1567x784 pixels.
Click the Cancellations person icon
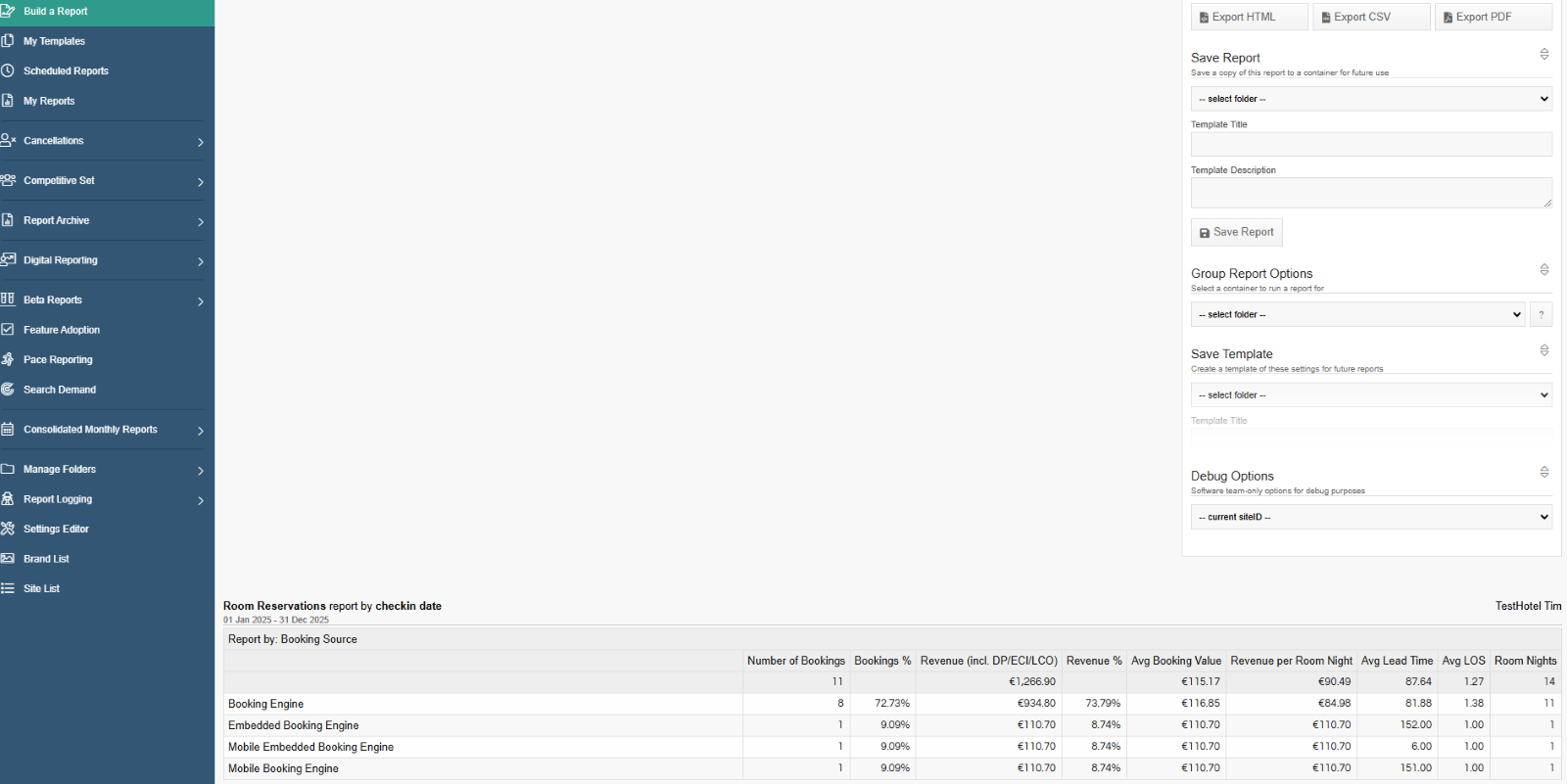pyautogui.click(x=8, y=141)
